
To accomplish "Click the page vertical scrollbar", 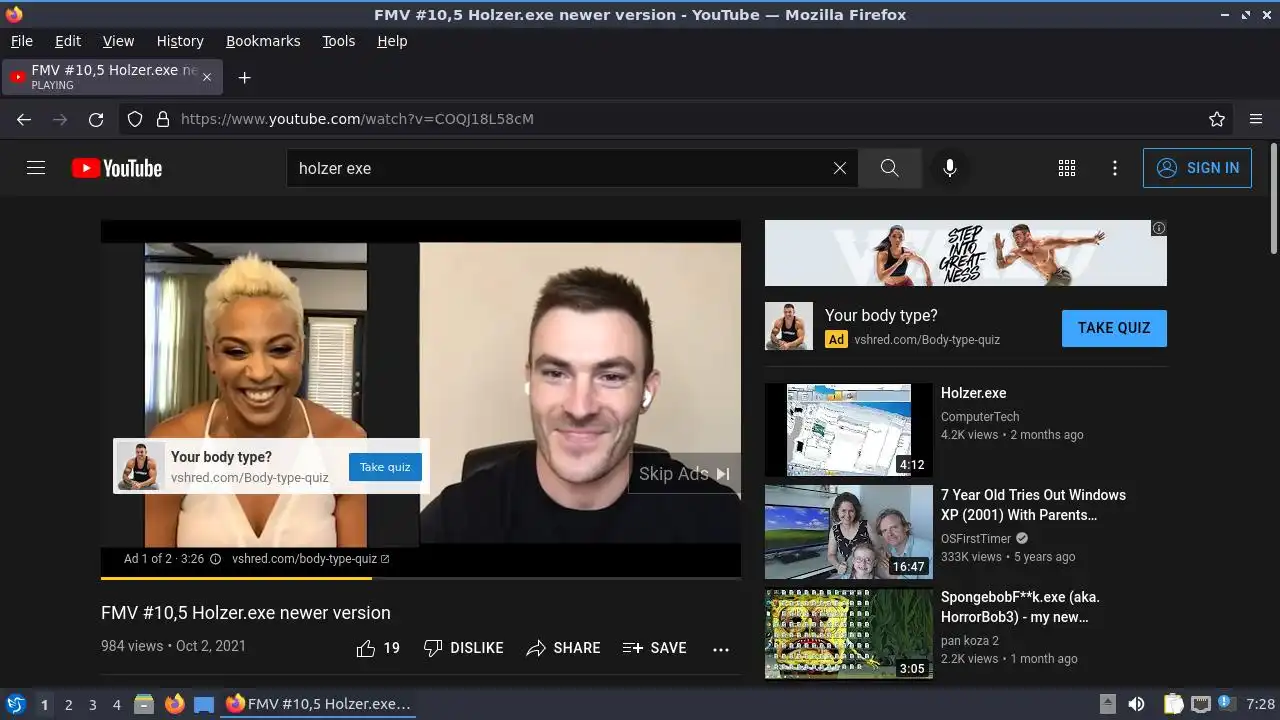I will pos(1273,200).
